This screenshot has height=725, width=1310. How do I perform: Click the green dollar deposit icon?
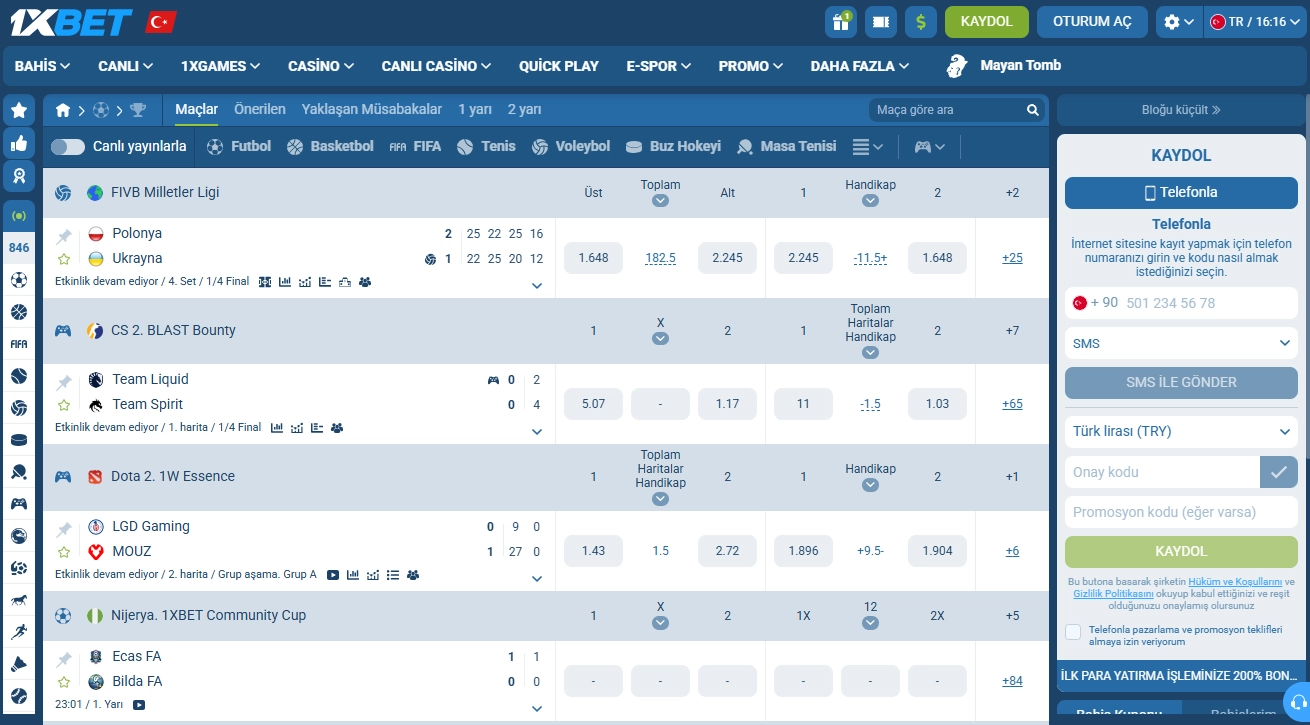[x=921, y=21]
